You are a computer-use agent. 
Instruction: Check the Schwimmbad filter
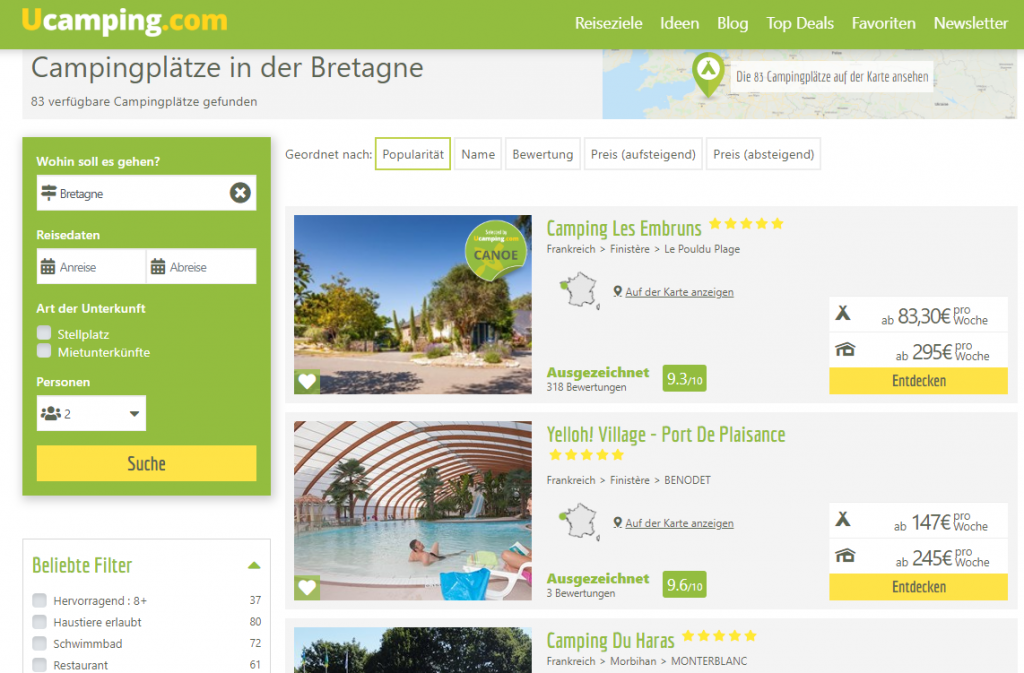(40, 643)
